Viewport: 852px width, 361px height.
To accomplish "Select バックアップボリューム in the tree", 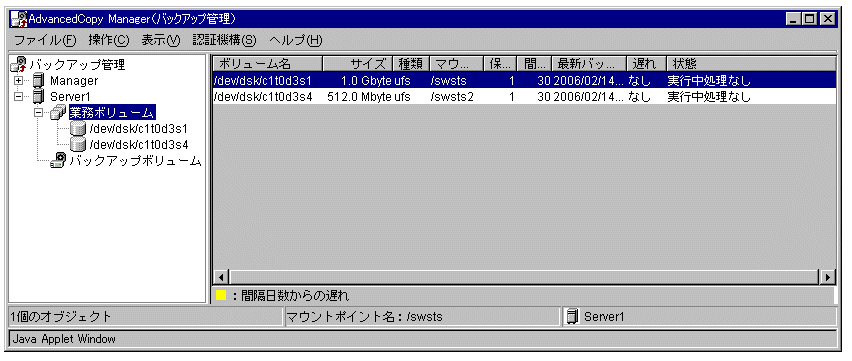I will click(x=135, y=161).
